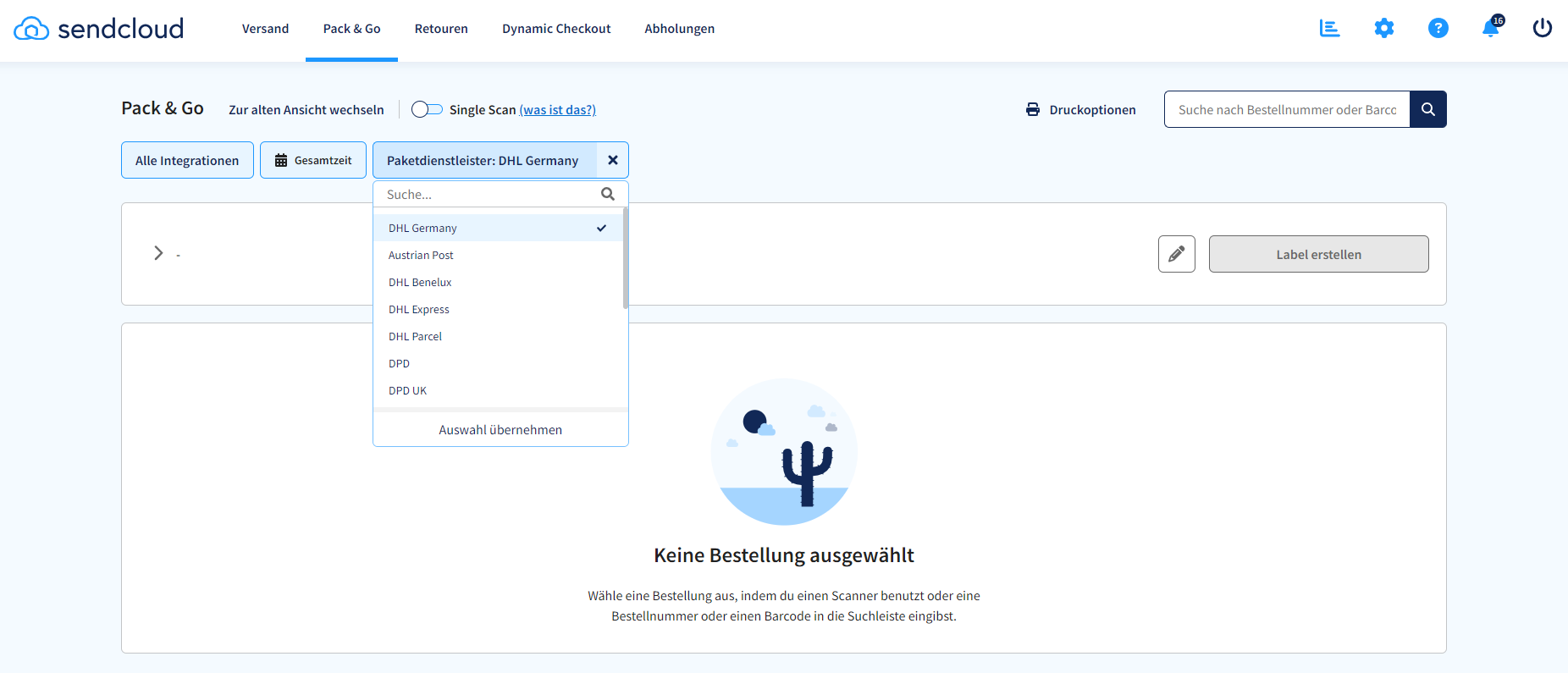
Task: Open Druckoptionen
Action: coord(1081,109)
